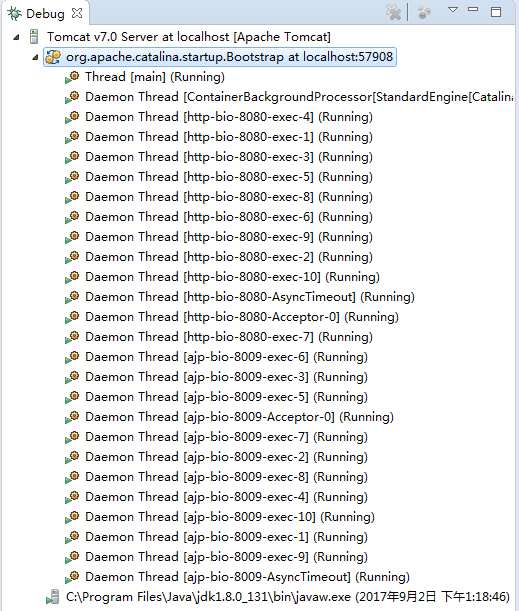Click icon of thread ajp-bio-8009-Acceptor-0
The width and height of the screenshot is (519, 611).
[72, 417]
